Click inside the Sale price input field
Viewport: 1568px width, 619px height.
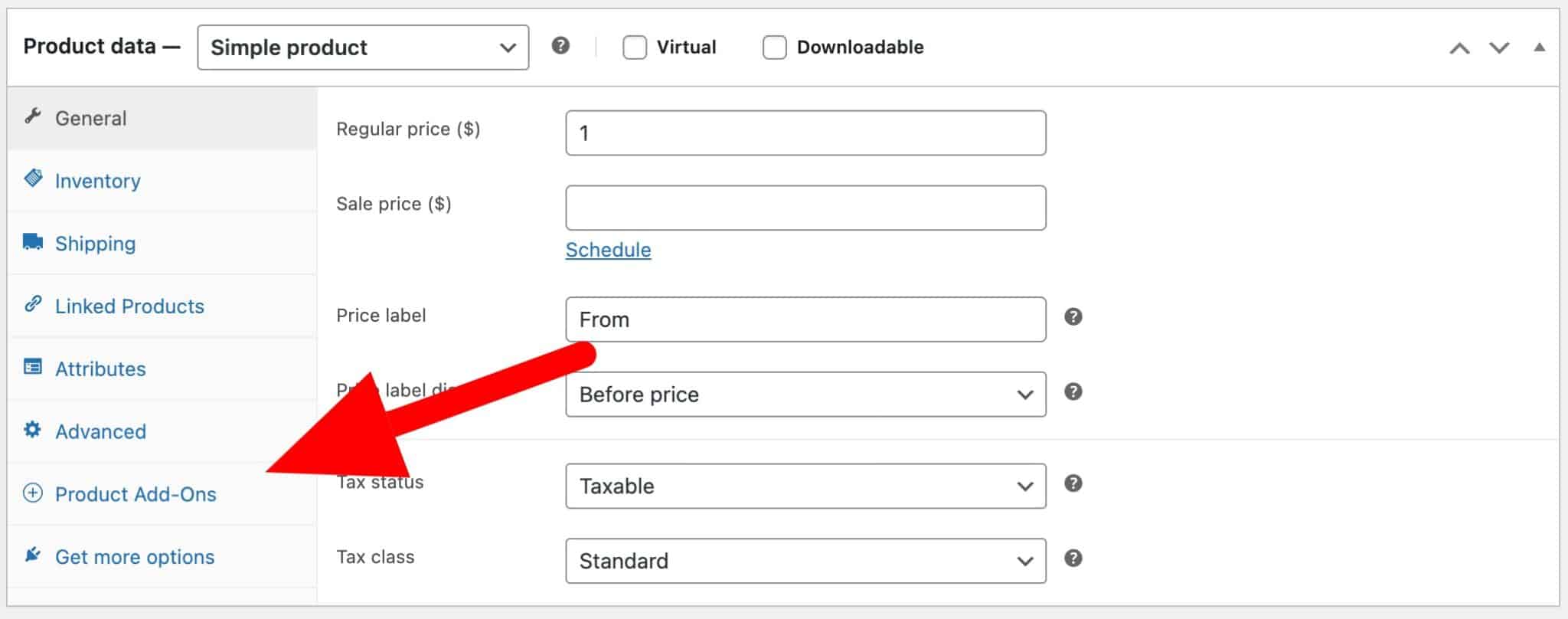(x=804, y=207)
